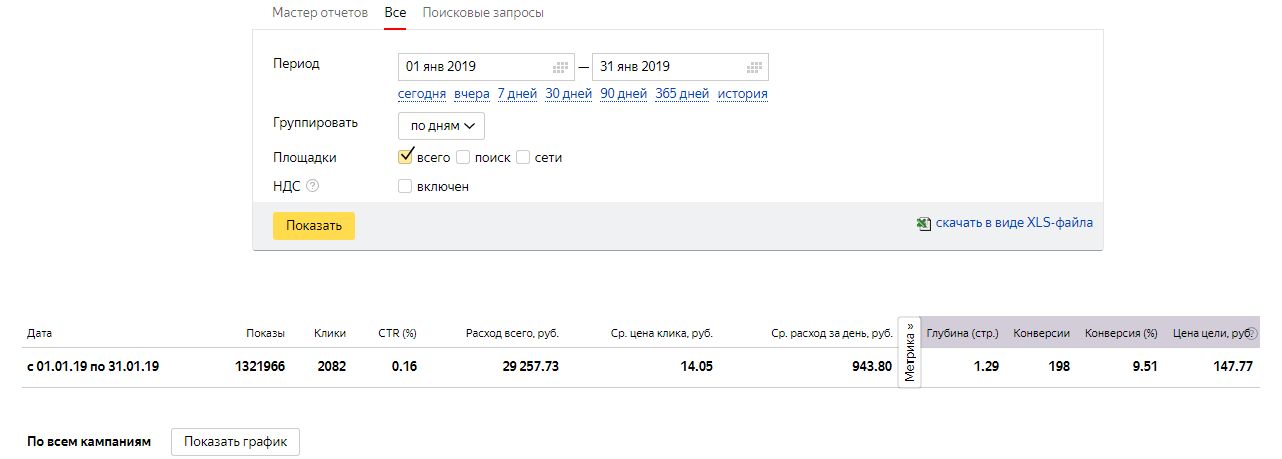
Task: Open calendar picker for start date
Action: click(561, 67)
